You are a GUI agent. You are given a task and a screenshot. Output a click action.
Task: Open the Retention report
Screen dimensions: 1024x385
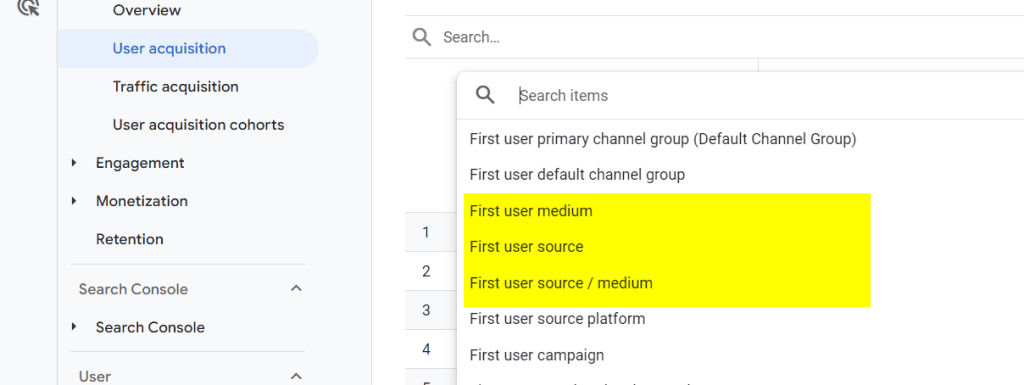129,239
